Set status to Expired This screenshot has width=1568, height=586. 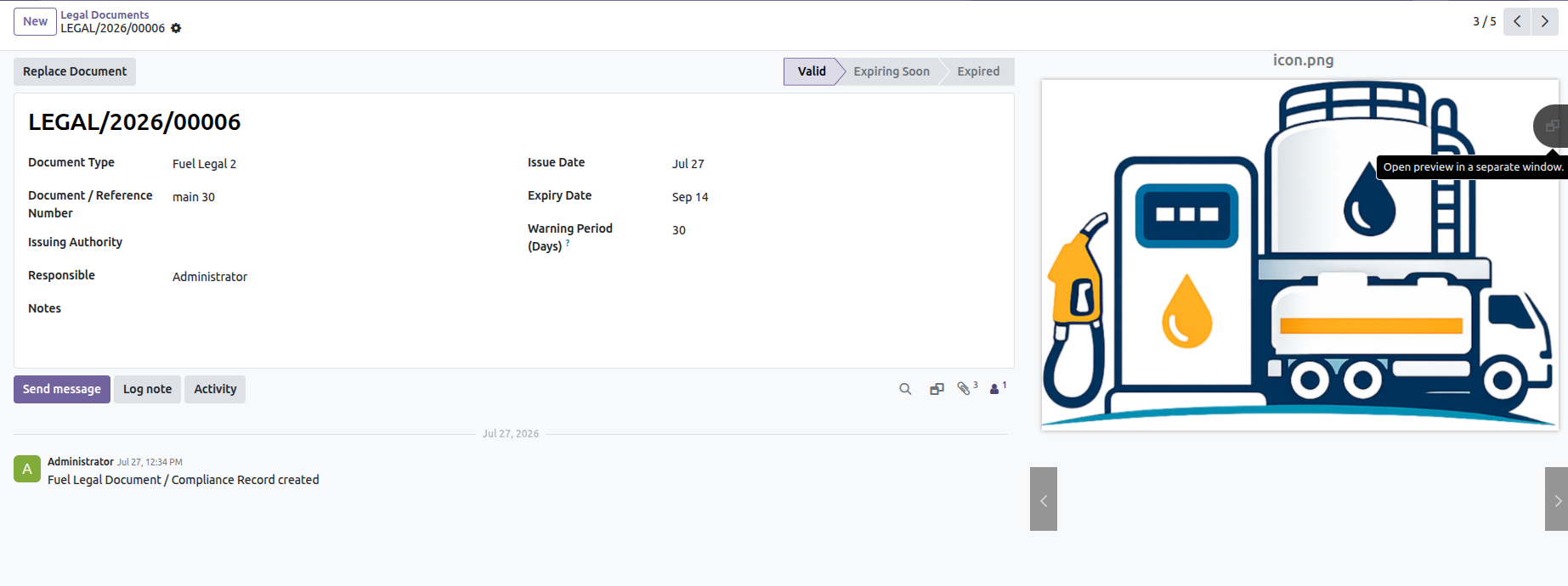(x=978, y=71)
